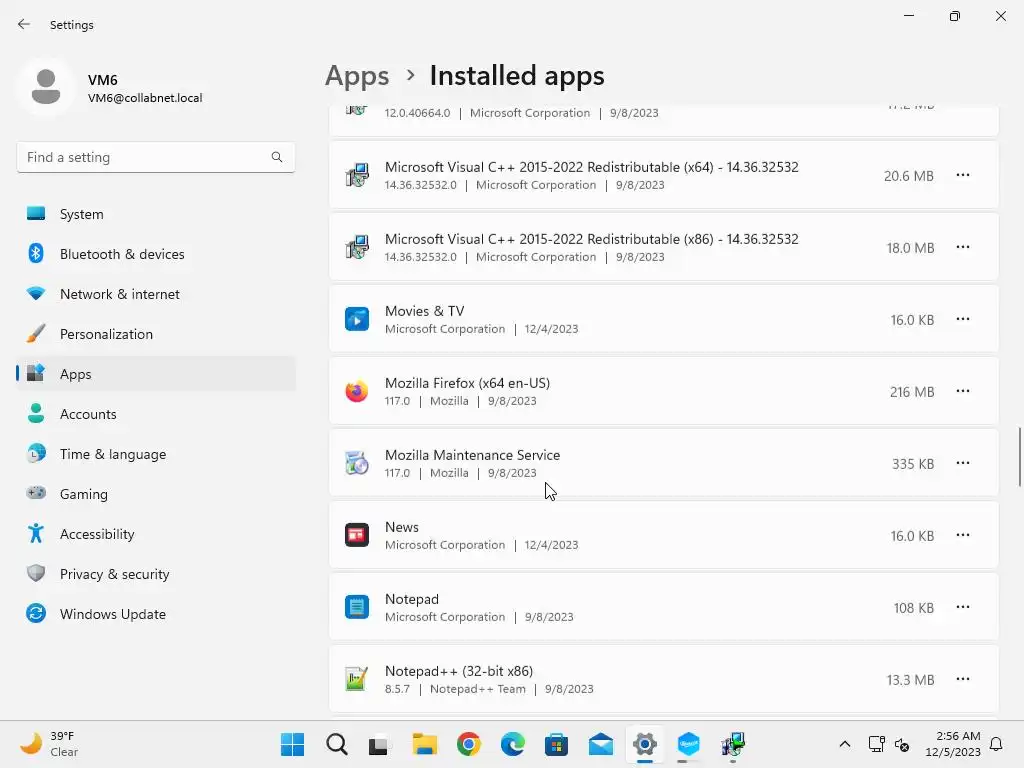This screenshot has height=768, width=1024.
Task: Open the notification bell
Action: (996, 744)
